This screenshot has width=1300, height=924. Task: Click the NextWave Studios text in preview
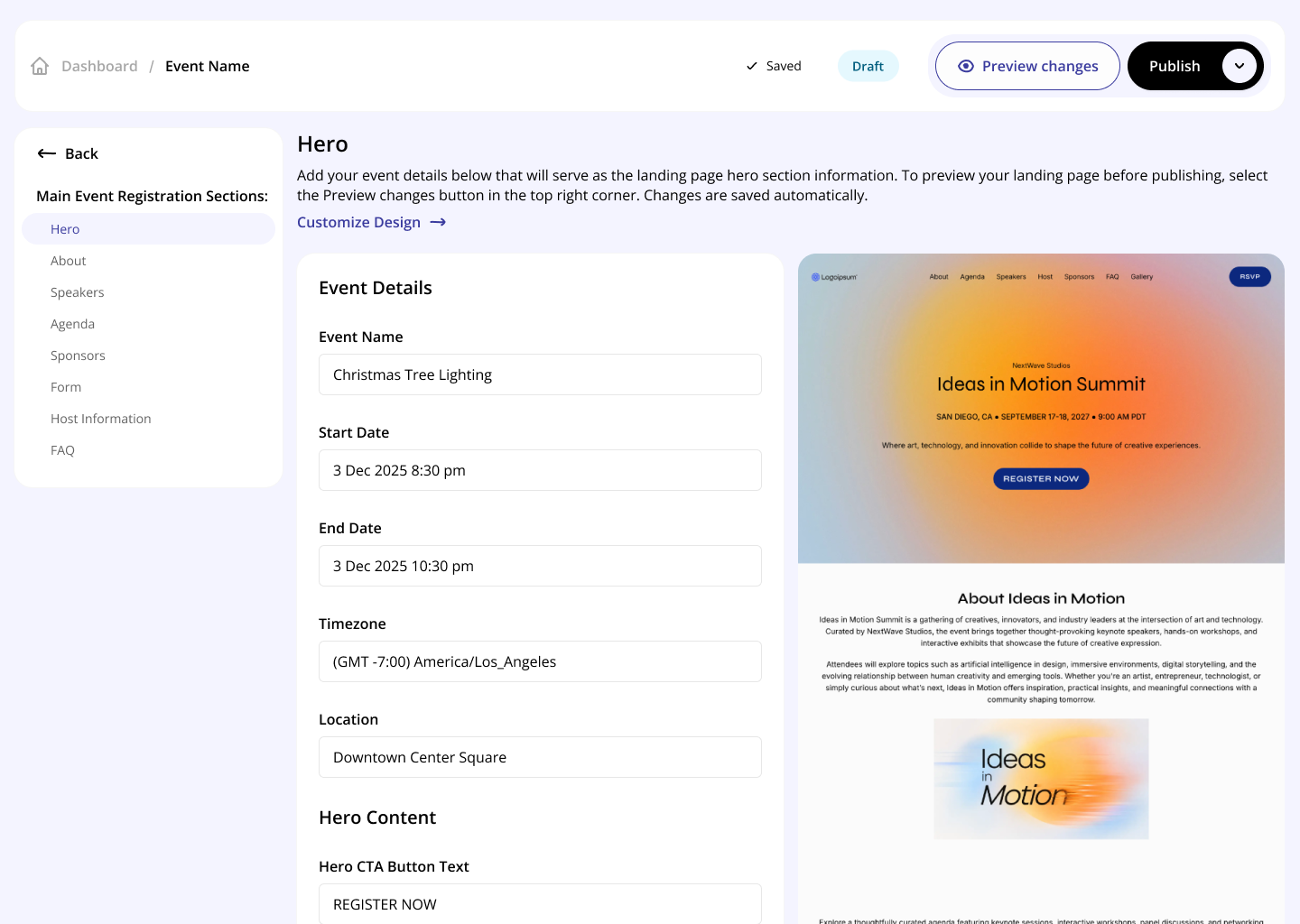(1041, 365)
